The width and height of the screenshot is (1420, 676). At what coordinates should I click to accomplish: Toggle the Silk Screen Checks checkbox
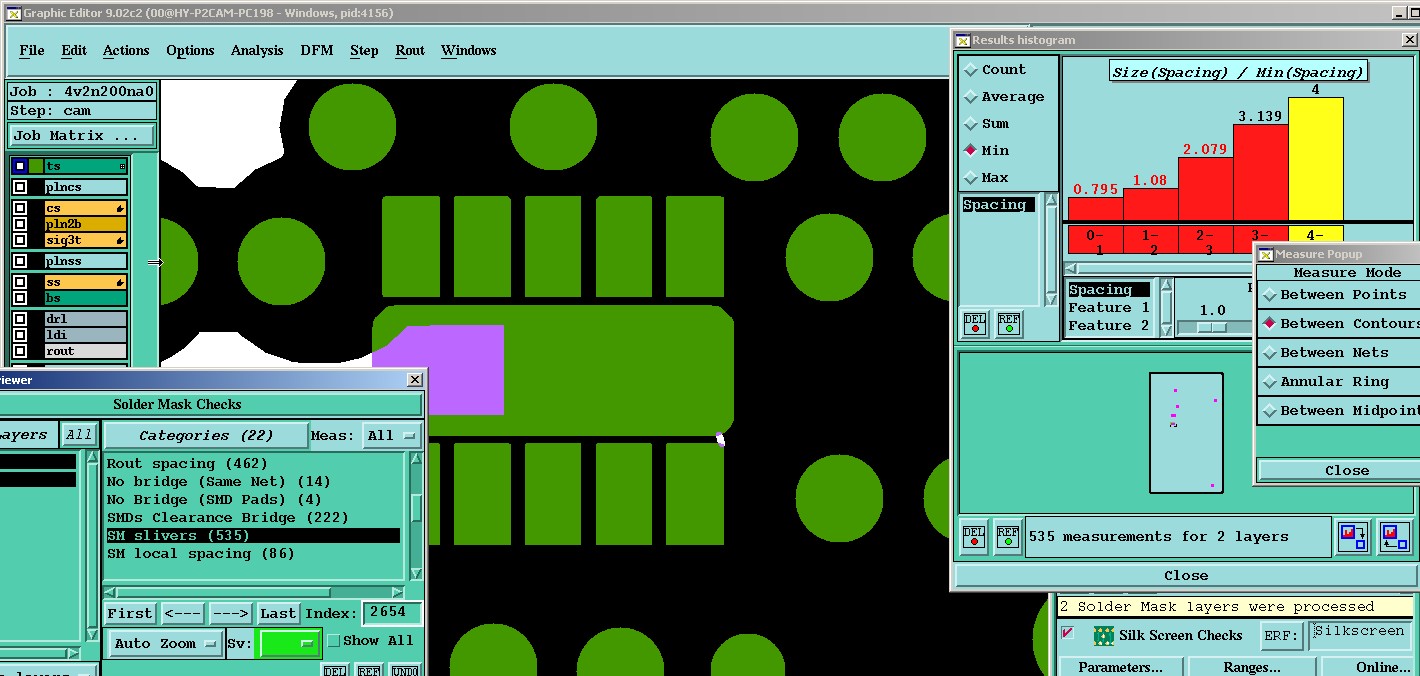pyautogui.click(x=1068, y=634)
